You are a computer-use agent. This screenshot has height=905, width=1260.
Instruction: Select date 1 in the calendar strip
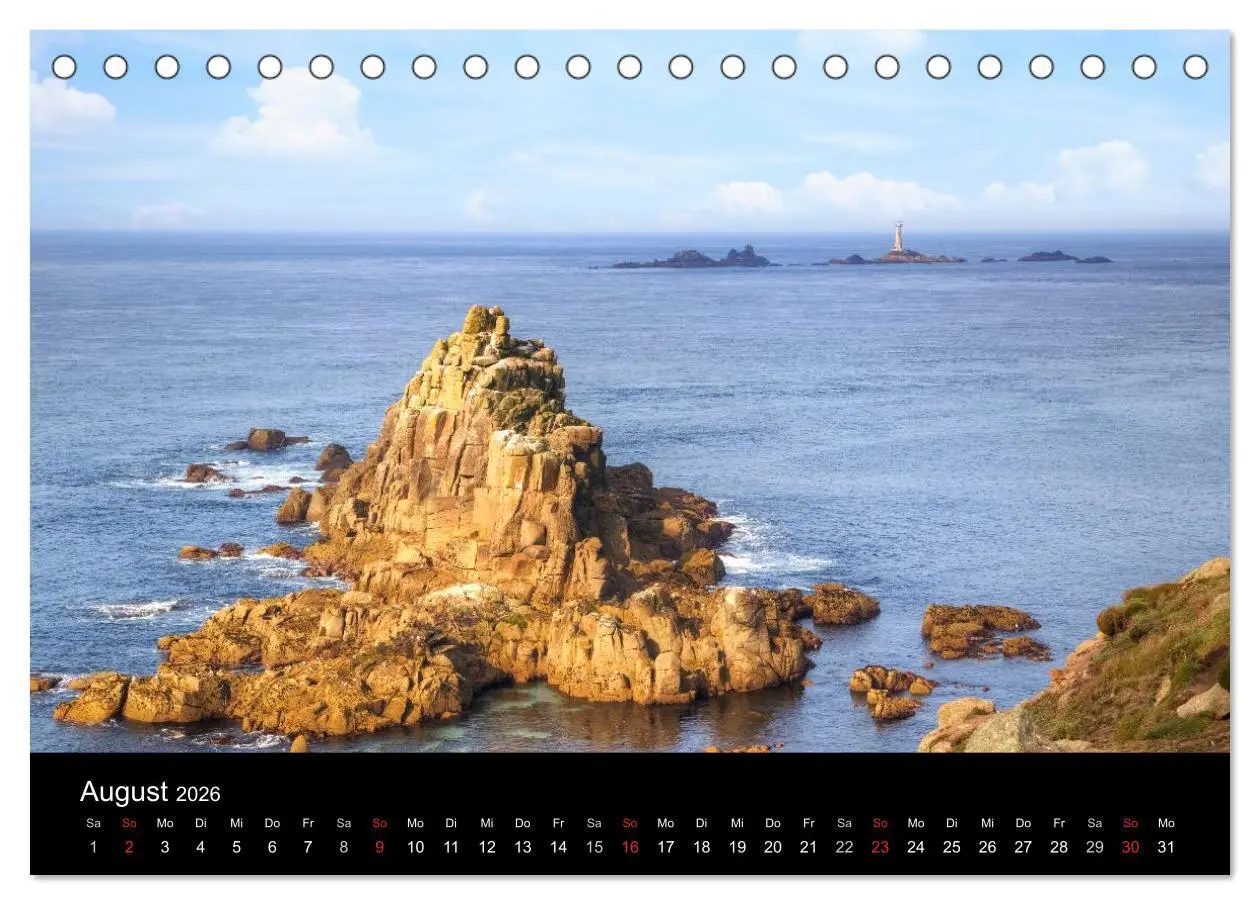click(x=94, y=847)
